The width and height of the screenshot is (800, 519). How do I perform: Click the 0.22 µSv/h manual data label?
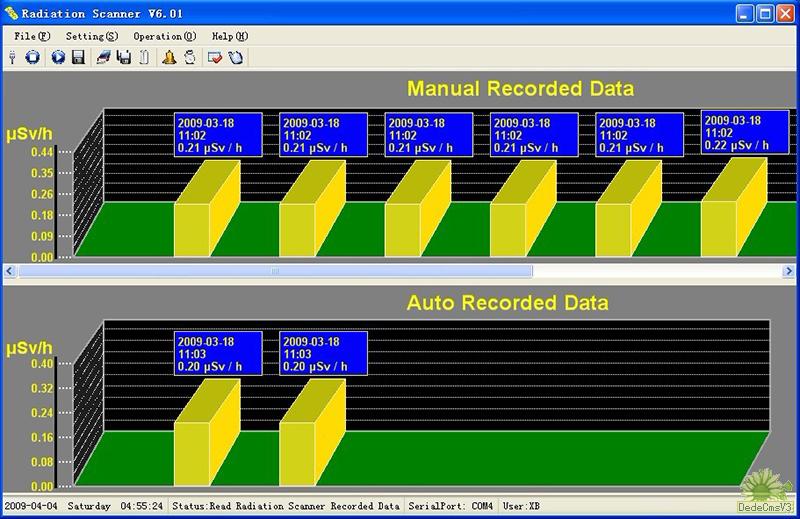(744, 132)
